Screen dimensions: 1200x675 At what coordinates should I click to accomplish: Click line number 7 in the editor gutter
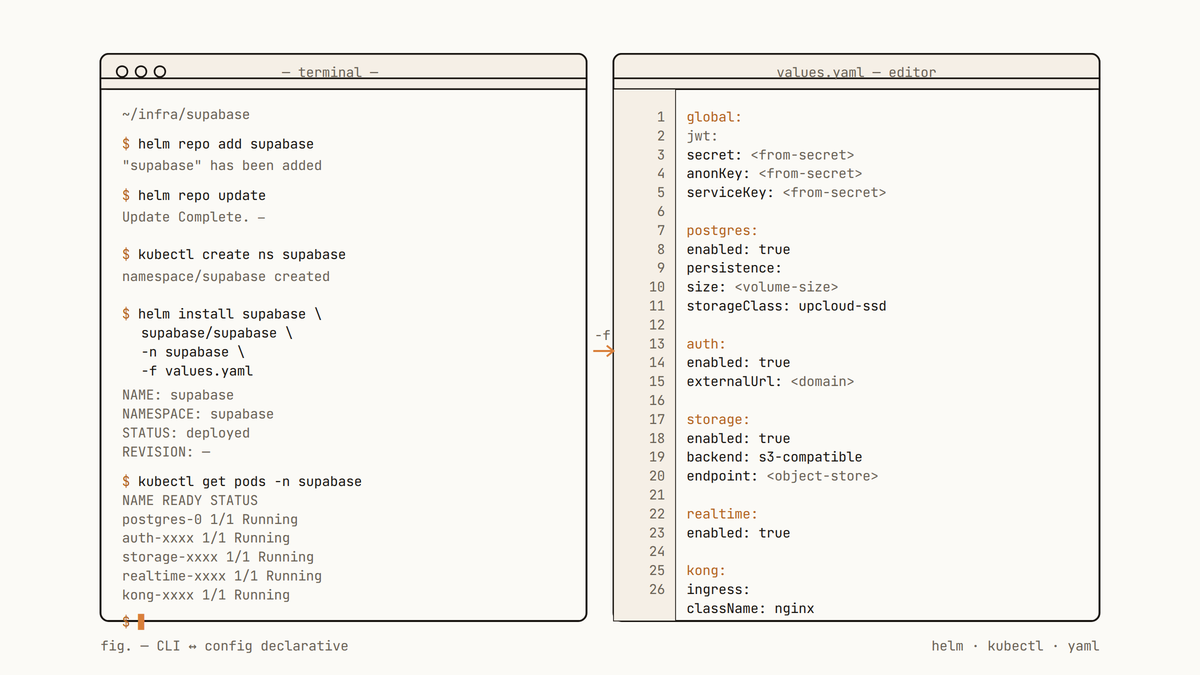point(661,230)
